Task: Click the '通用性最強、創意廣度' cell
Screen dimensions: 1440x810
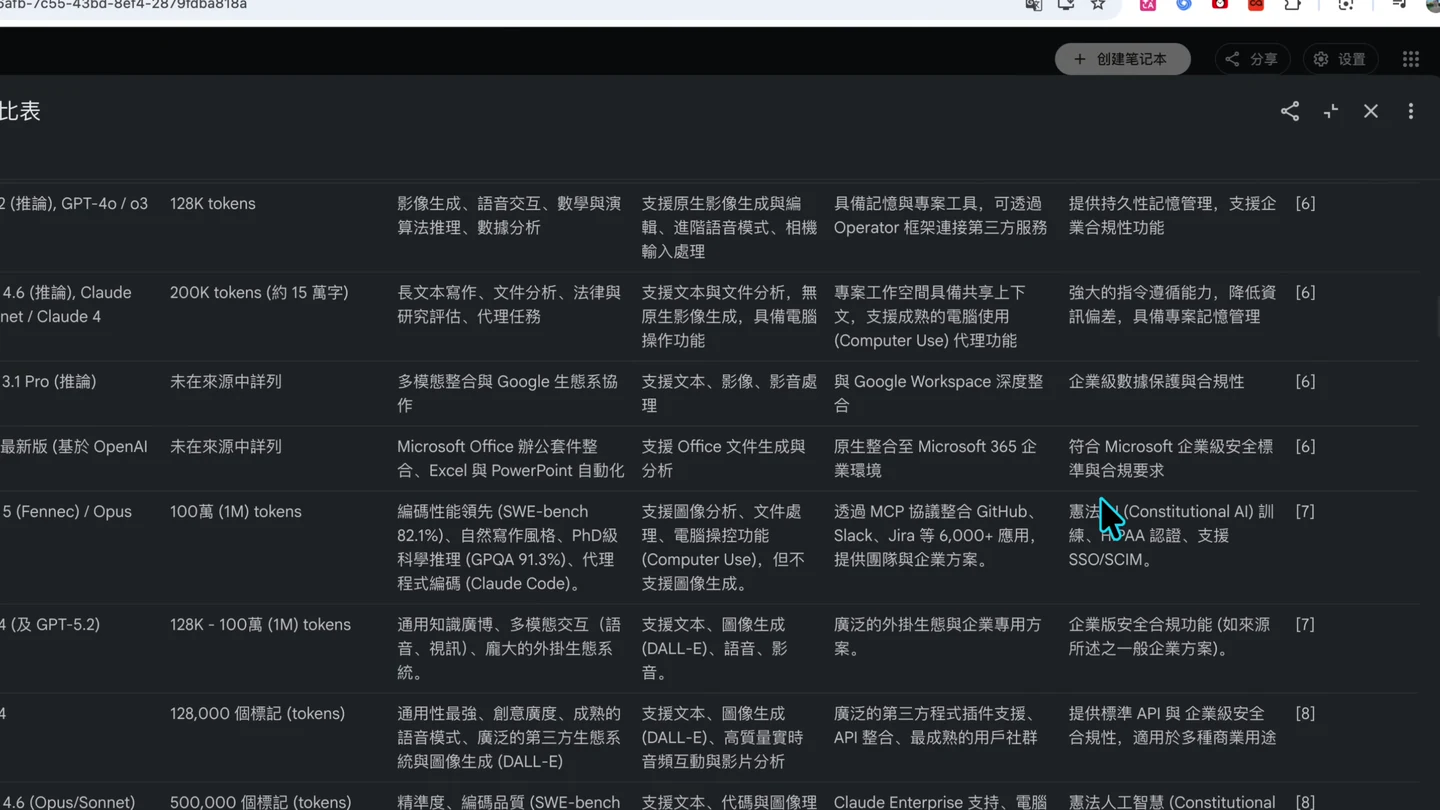Action: point(509,737)
